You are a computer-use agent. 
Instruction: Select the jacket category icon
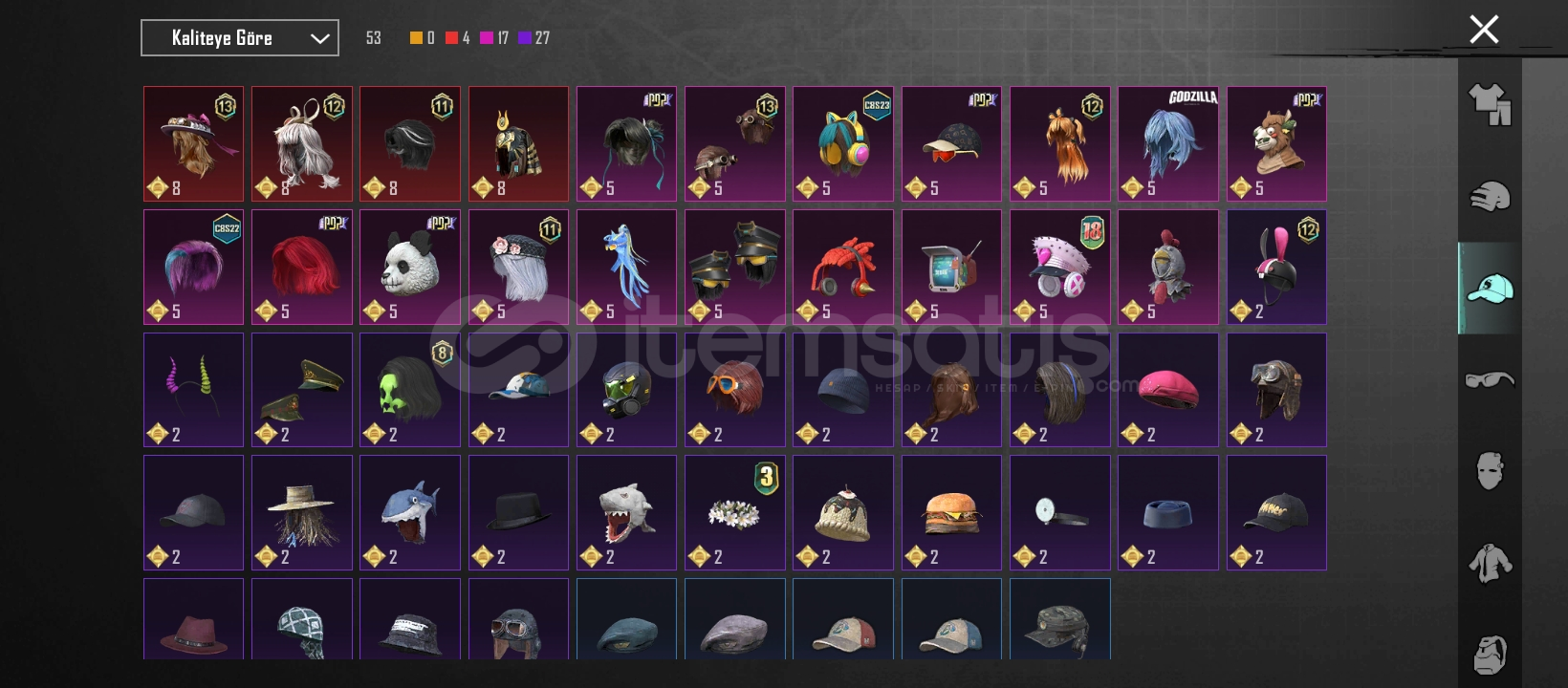coord(1490,563)
